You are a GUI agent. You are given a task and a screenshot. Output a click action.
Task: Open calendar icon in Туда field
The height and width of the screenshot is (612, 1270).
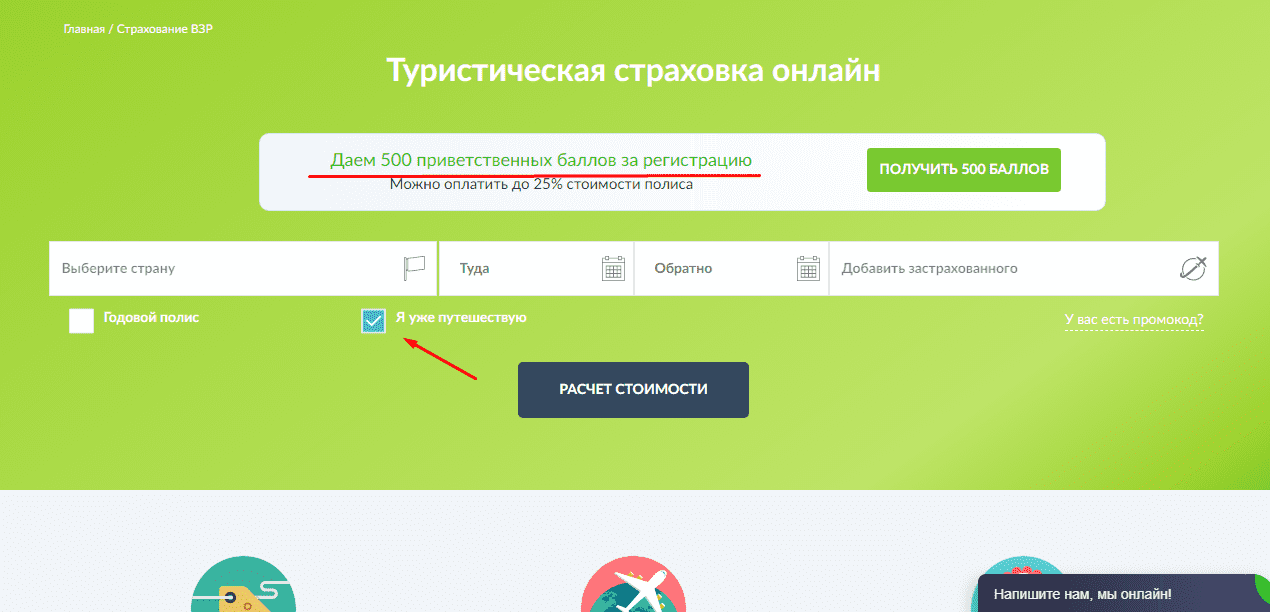pos(613,268)
